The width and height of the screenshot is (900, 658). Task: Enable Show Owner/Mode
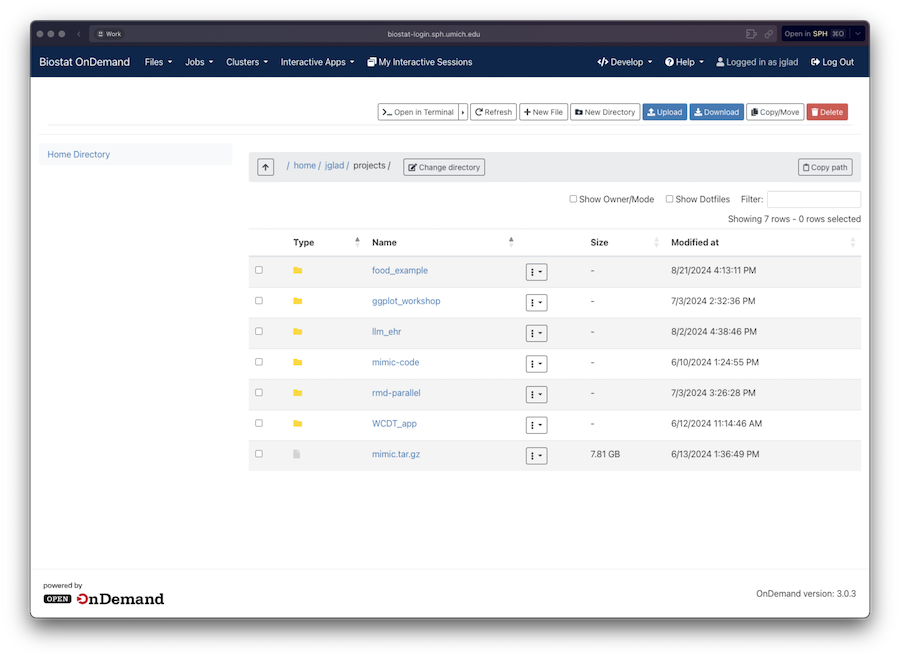point(573,199)
